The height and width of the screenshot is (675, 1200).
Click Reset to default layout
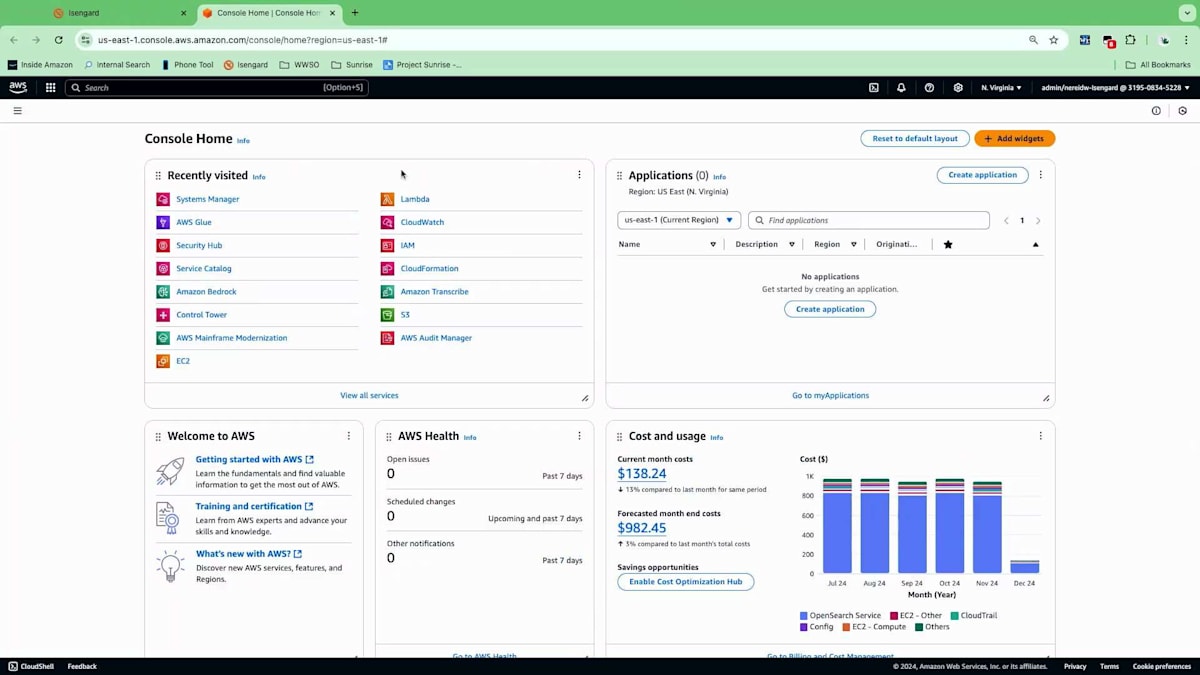915,139
